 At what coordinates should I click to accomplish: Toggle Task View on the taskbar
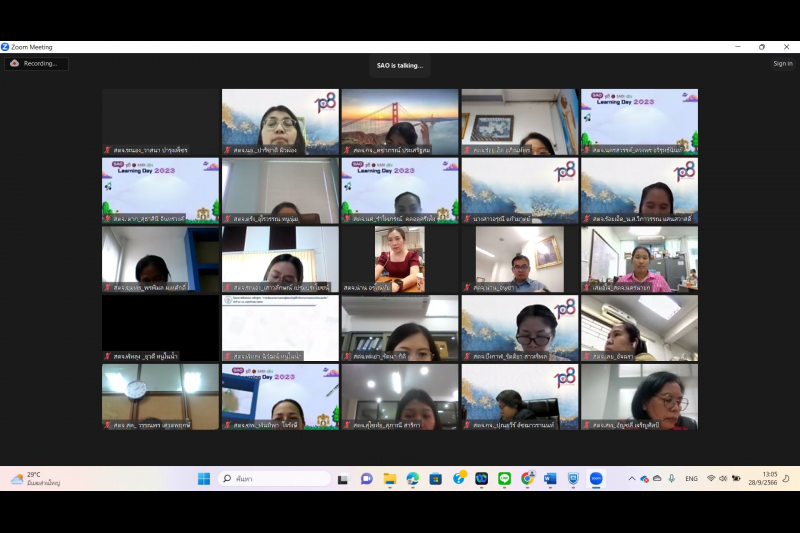point(343,479)
